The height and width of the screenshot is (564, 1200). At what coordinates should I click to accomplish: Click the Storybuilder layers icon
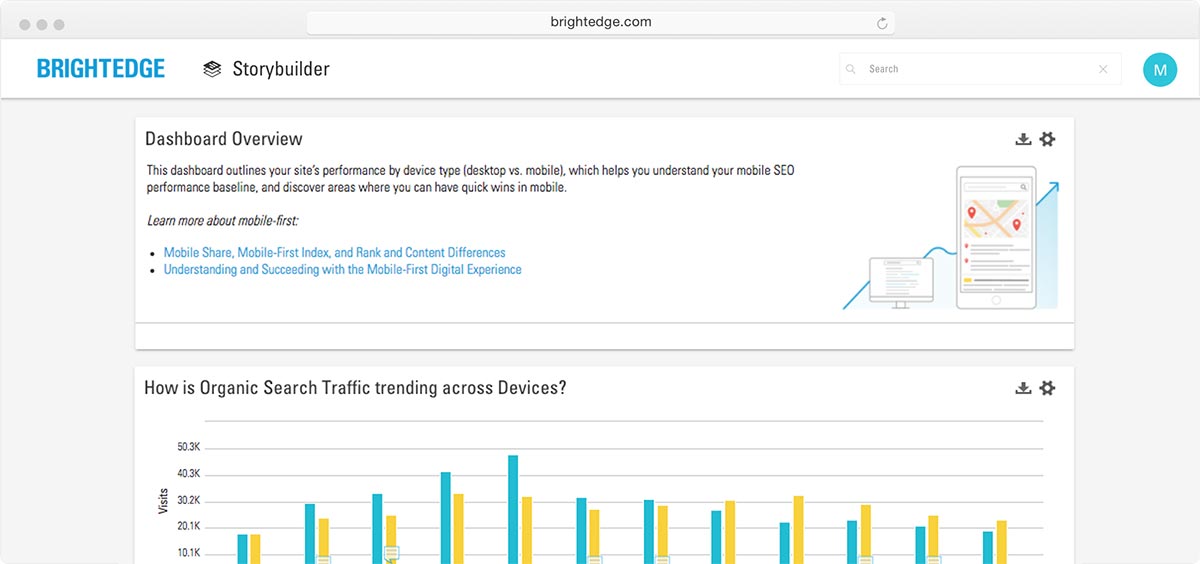(x=211, y=69)
